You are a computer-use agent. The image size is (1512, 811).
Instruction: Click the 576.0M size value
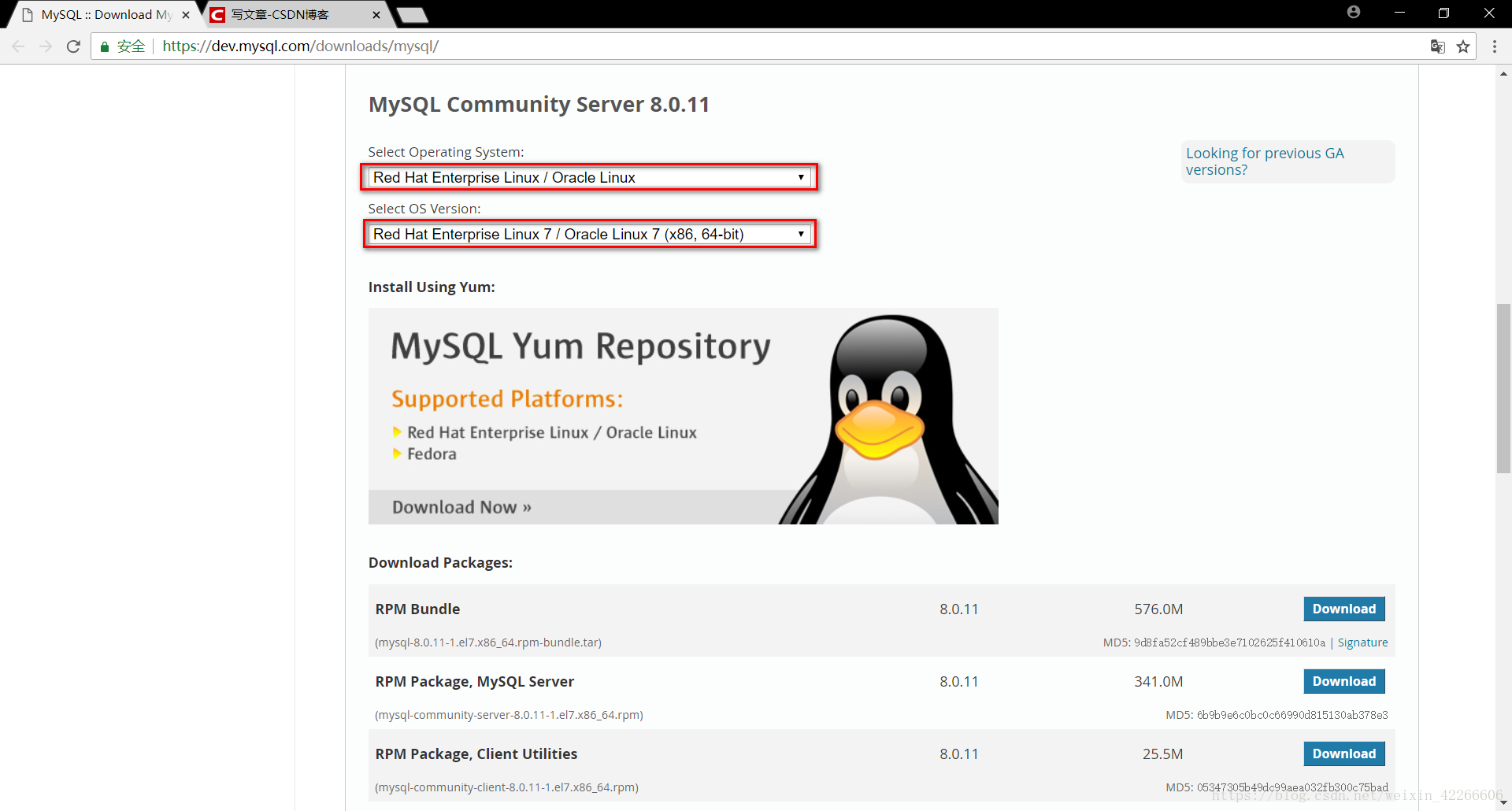point(1158,609)
